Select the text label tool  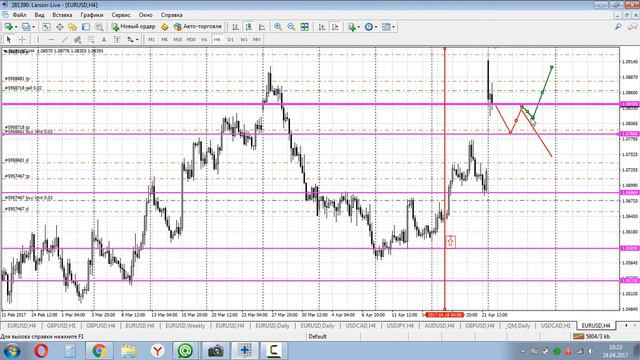117,40
